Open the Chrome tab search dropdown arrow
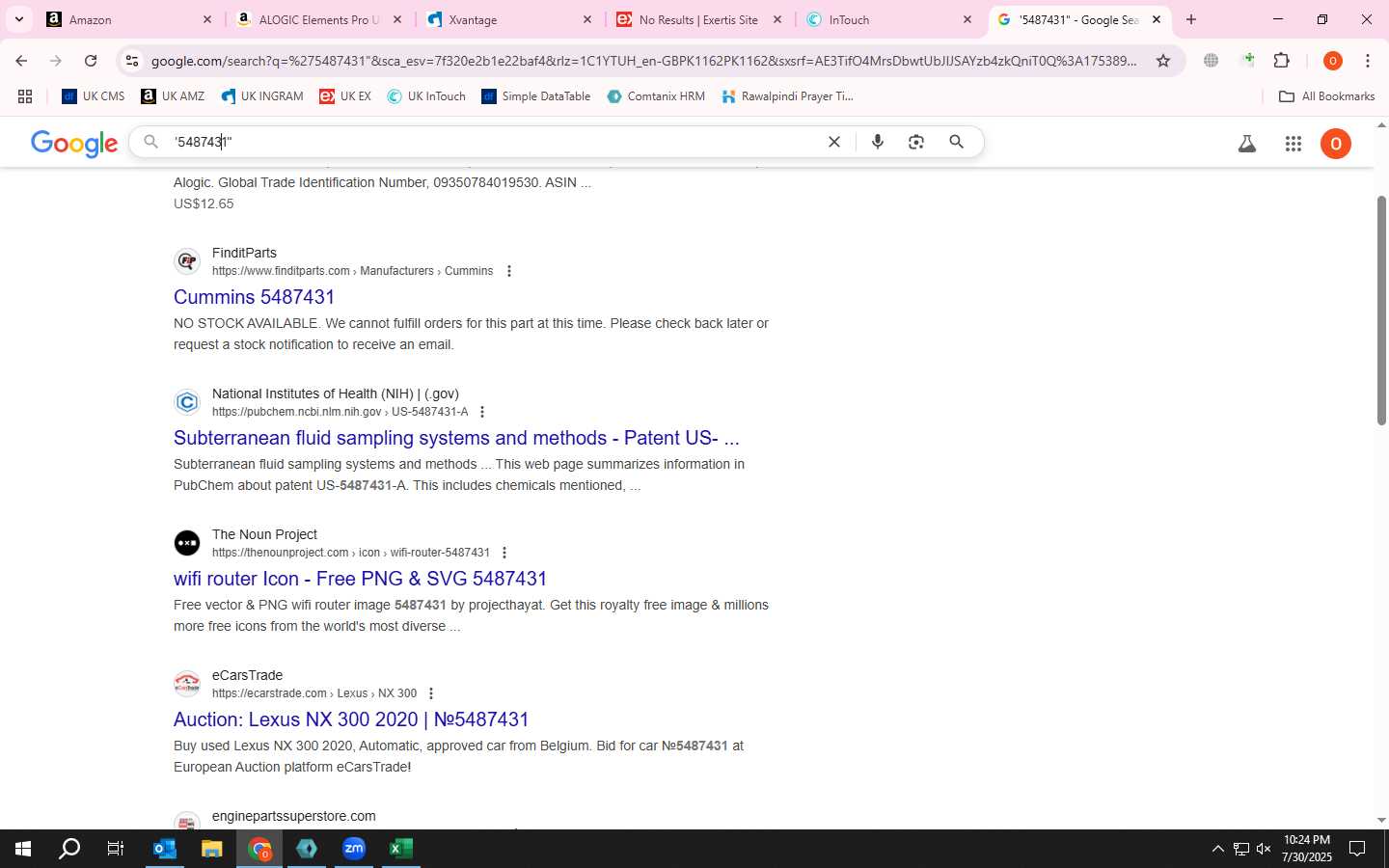 tap(18, 19)
